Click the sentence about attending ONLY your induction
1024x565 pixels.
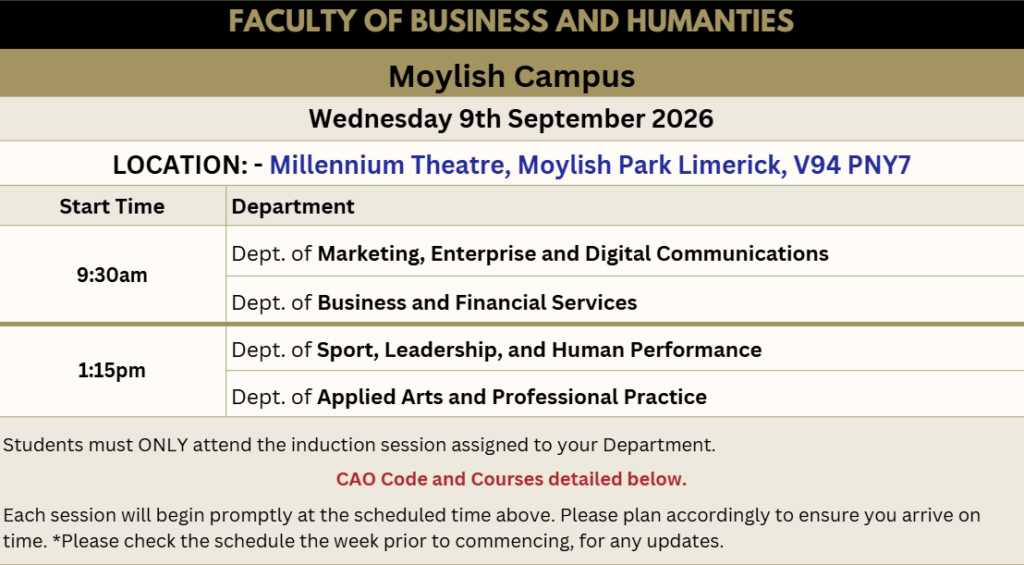coord(359,445)
